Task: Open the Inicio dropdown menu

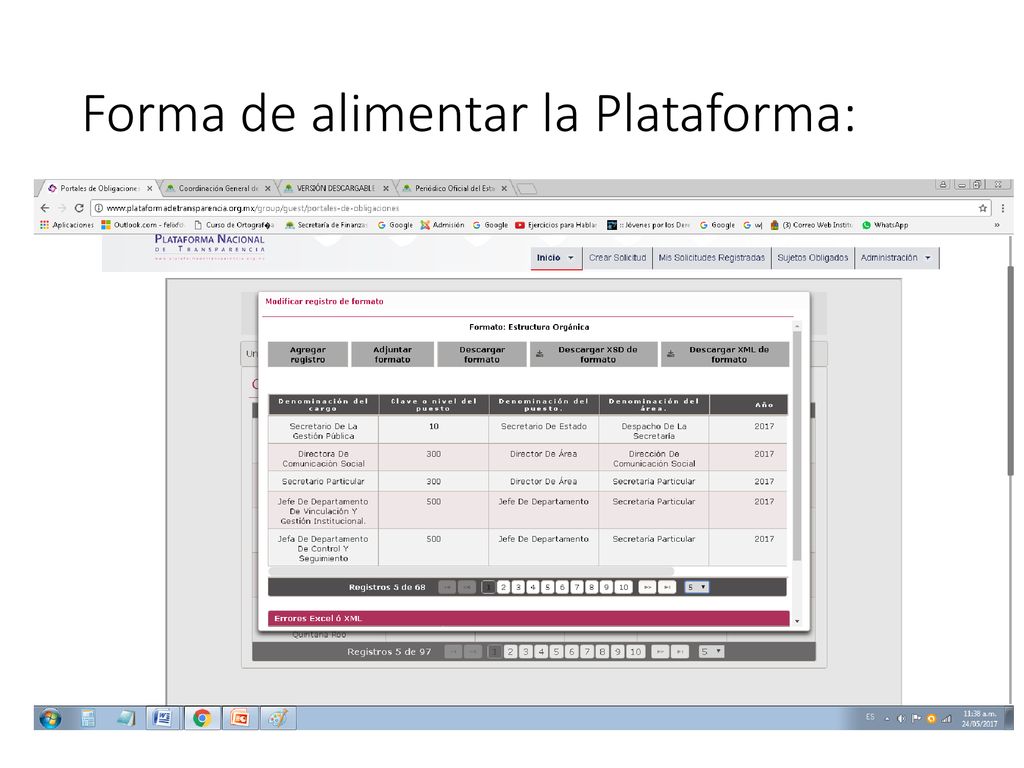Action: [x=556, y=258]
